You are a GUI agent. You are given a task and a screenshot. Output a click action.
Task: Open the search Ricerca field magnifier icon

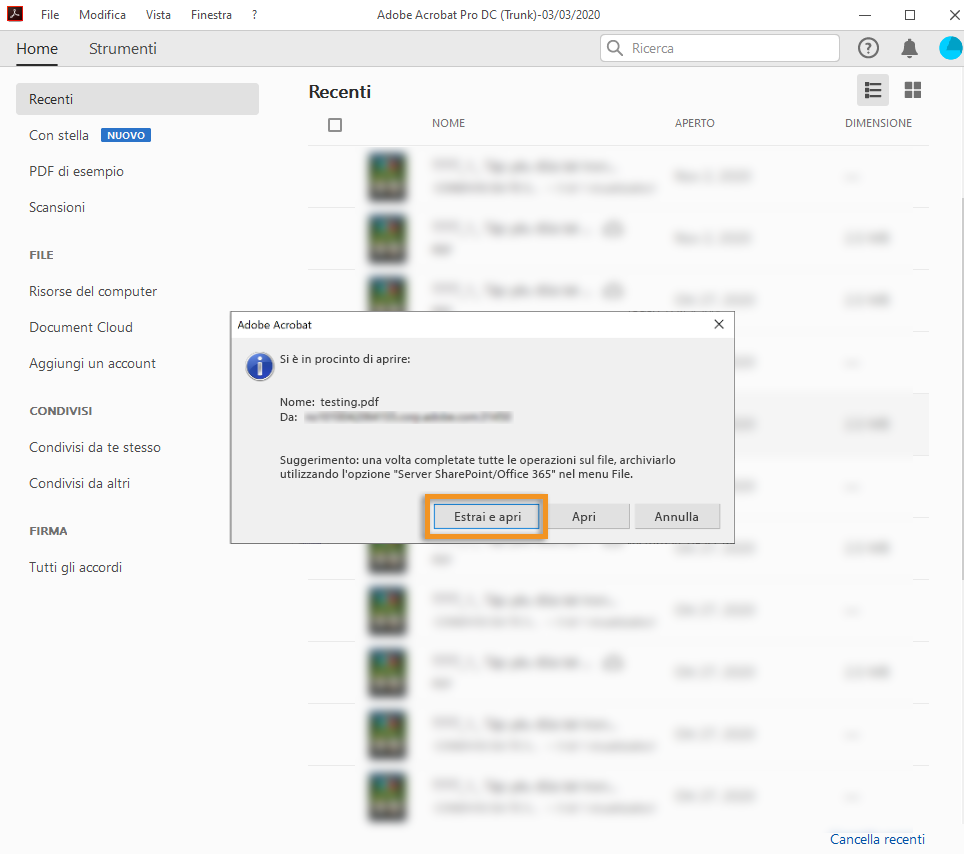point(614,47)
